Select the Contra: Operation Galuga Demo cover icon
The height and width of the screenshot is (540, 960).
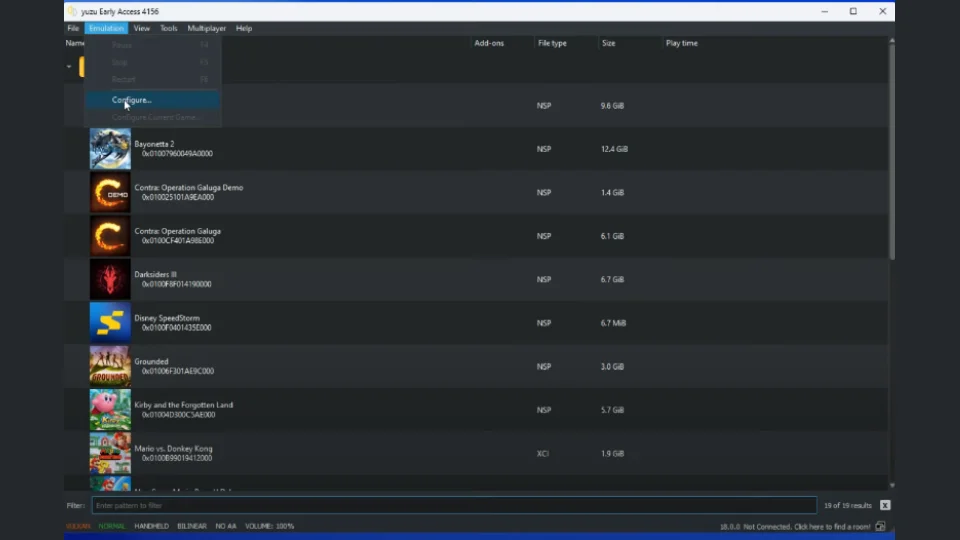click(110, 192)
